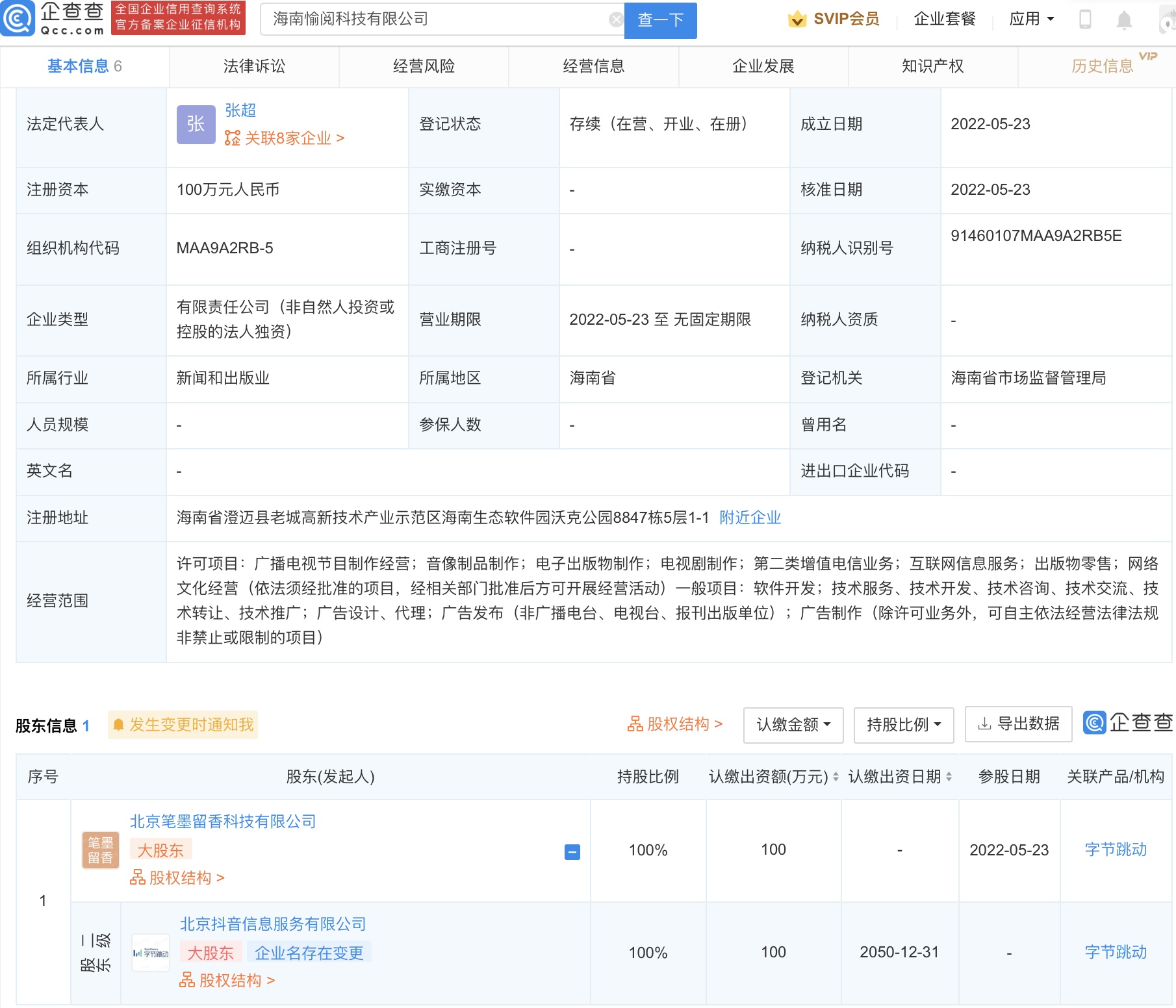Click the 查一下 search button
This screenshot has height=1008, width=1176.
[x=660, y=20]
